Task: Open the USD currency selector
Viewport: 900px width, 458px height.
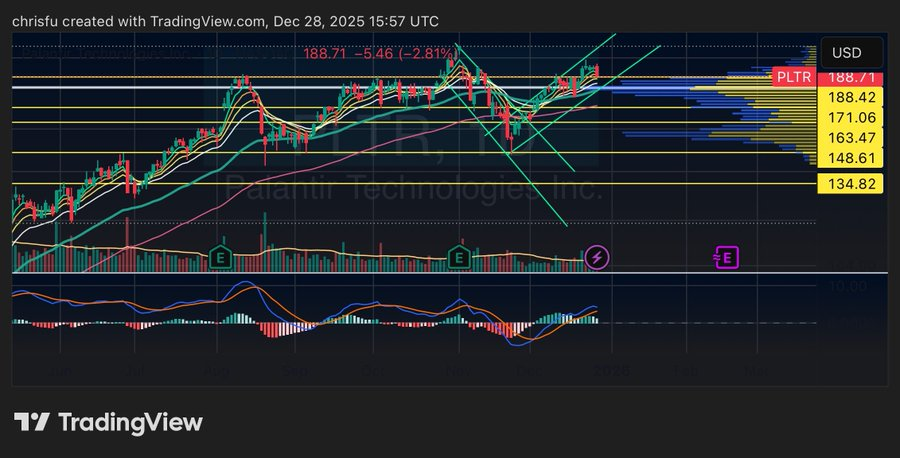Action: click(852, 53)
